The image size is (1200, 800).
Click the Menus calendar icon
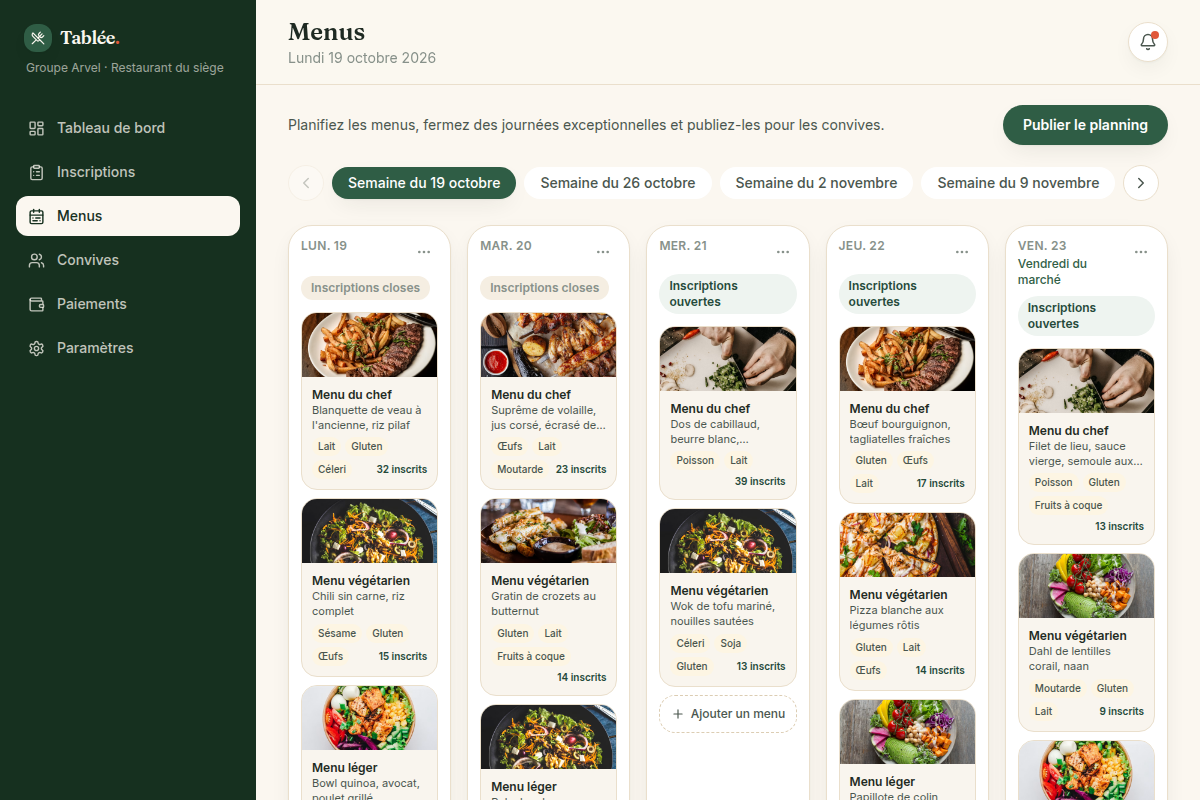[x=37, y=216]
